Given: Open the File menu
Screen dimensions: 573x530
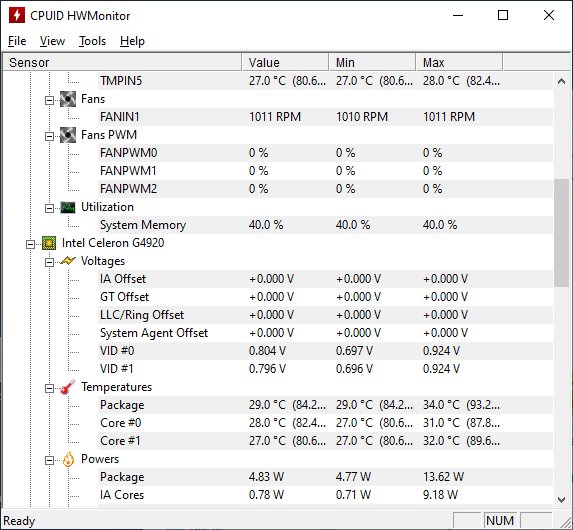Looking at the screenshot, I should 17,41.
